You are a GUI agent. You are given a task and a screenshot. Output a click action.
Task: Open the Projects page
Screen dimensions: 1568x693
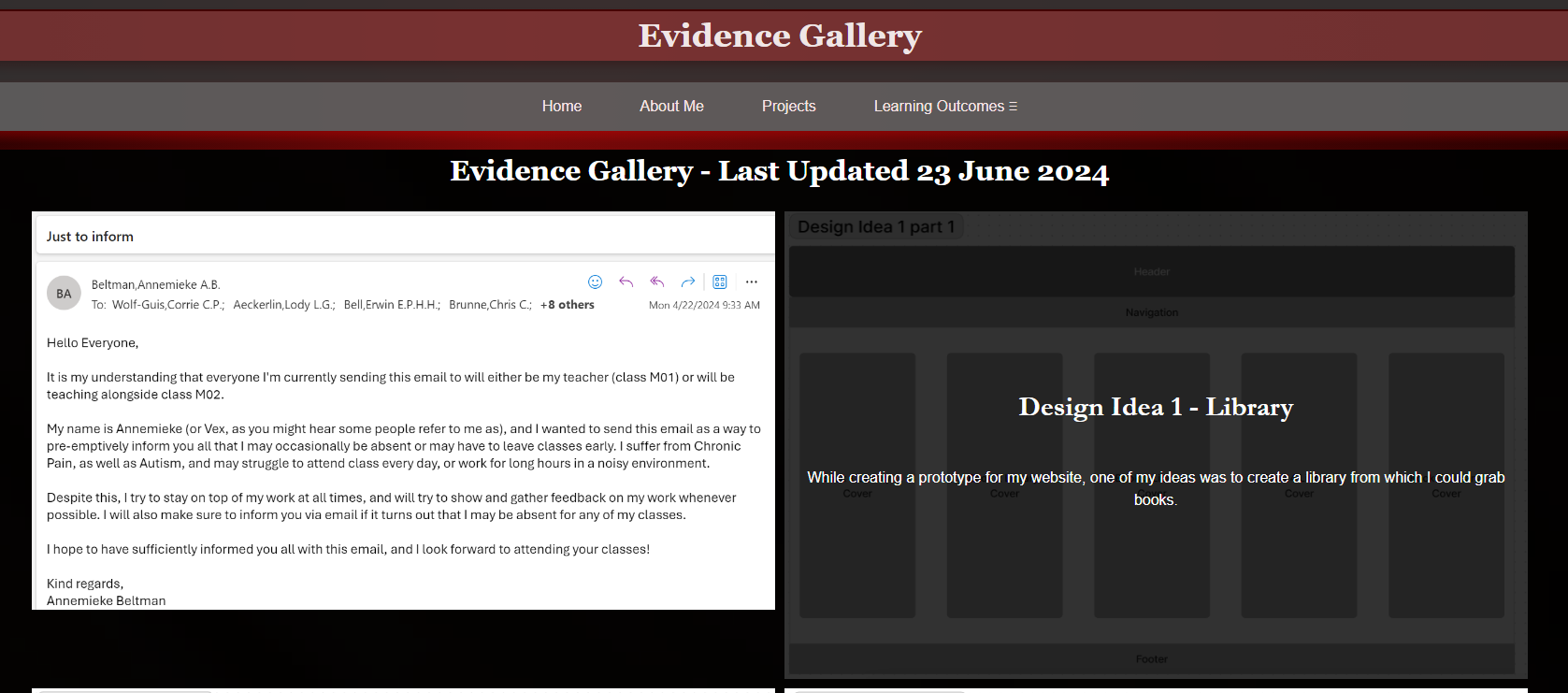click(788, 107)
